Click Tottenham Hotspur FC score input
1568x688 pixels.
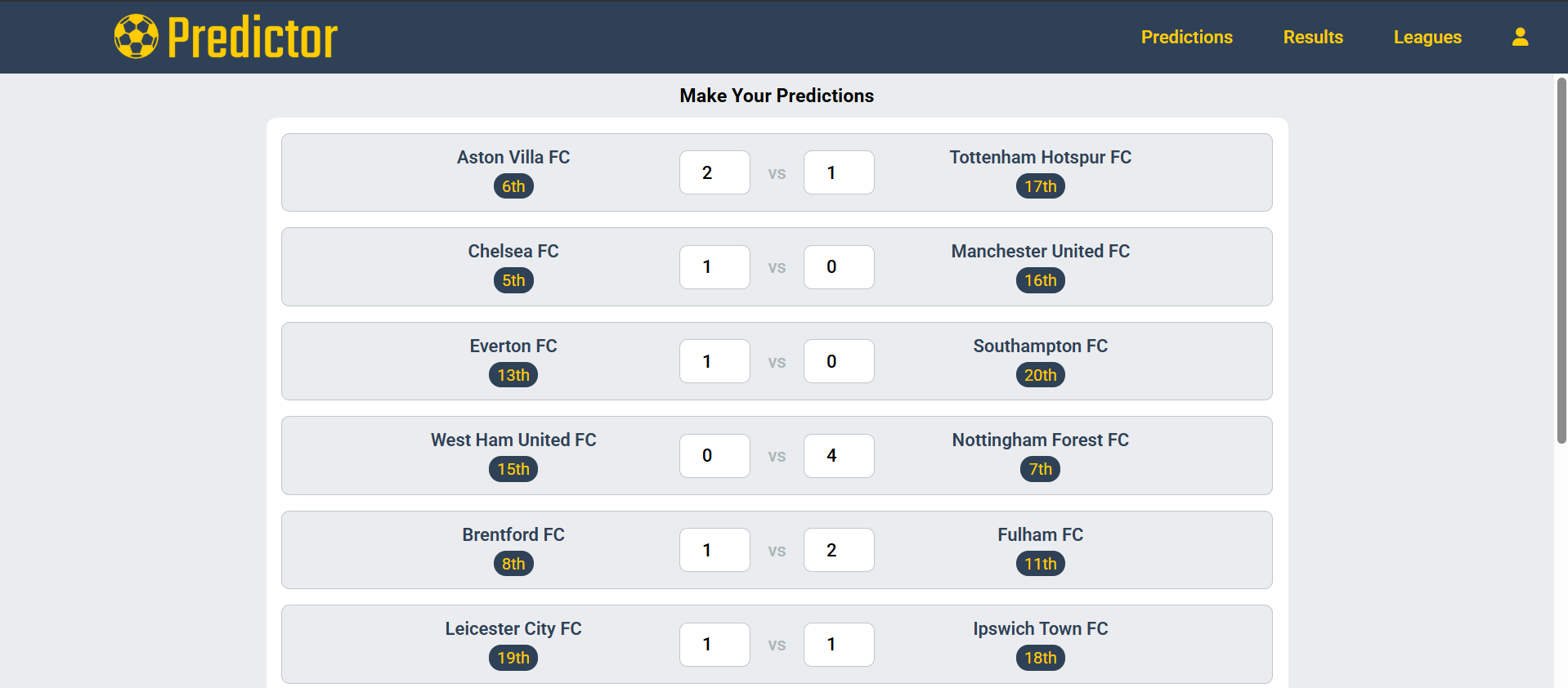point(839,172)
